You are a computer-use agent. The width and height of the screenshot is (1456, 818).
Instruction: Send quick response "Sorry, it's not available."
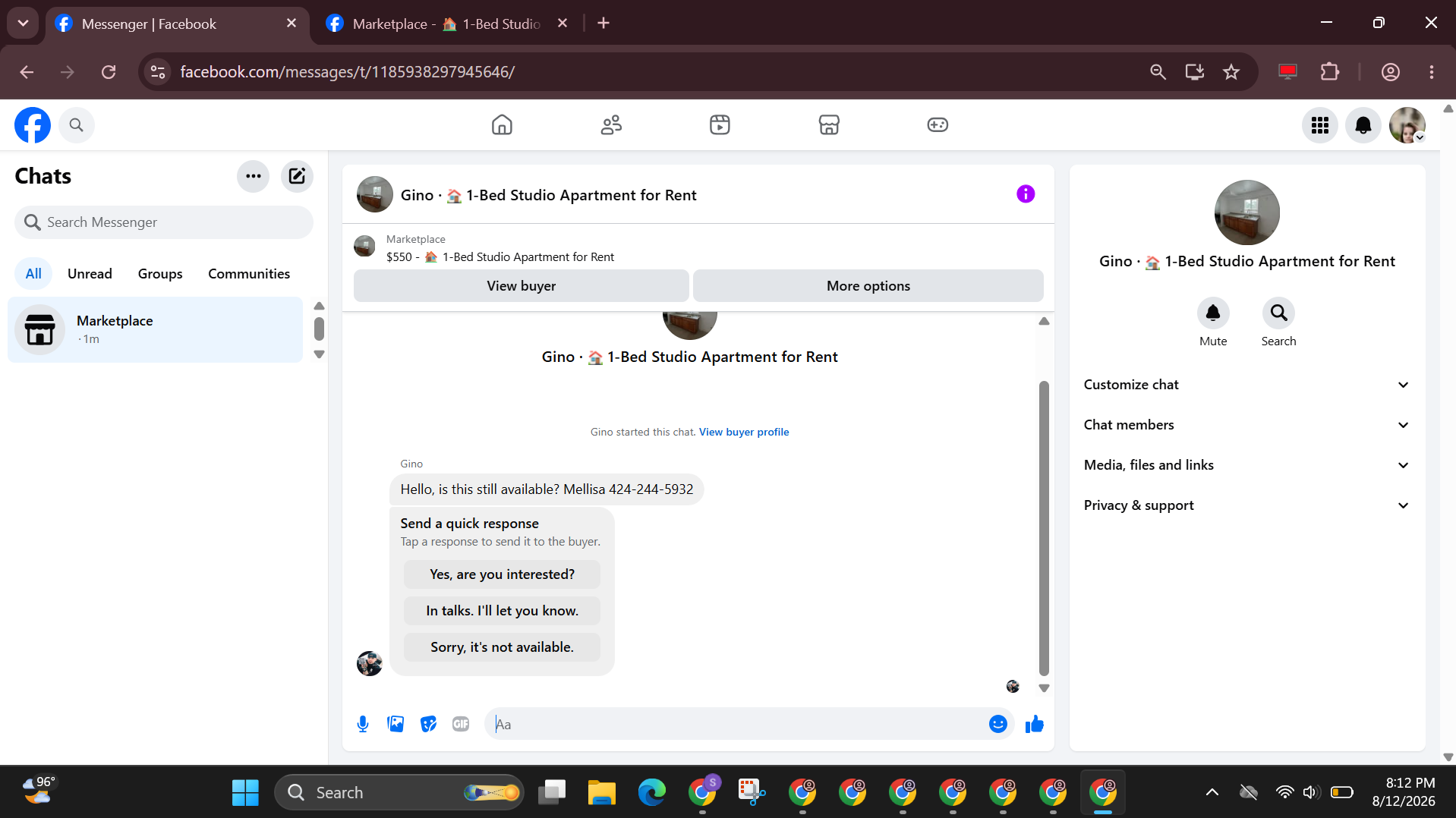point(502,647)
